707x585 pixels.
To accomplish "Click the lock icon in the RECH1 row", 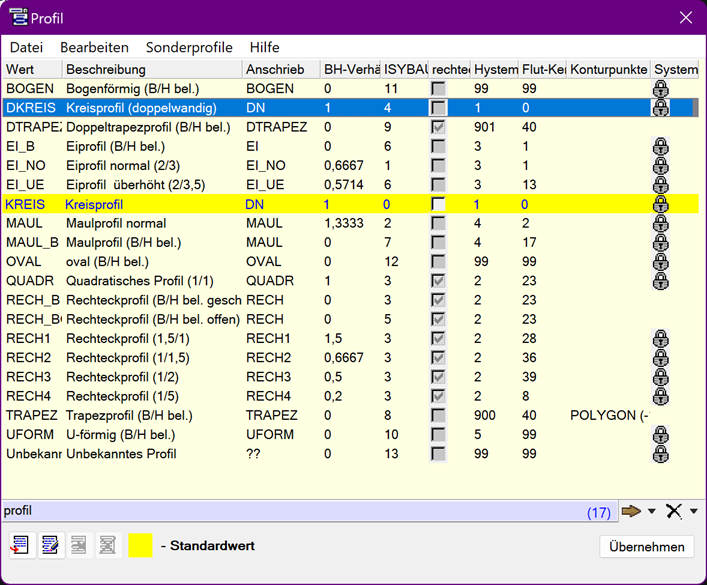I will pos(660,339).
